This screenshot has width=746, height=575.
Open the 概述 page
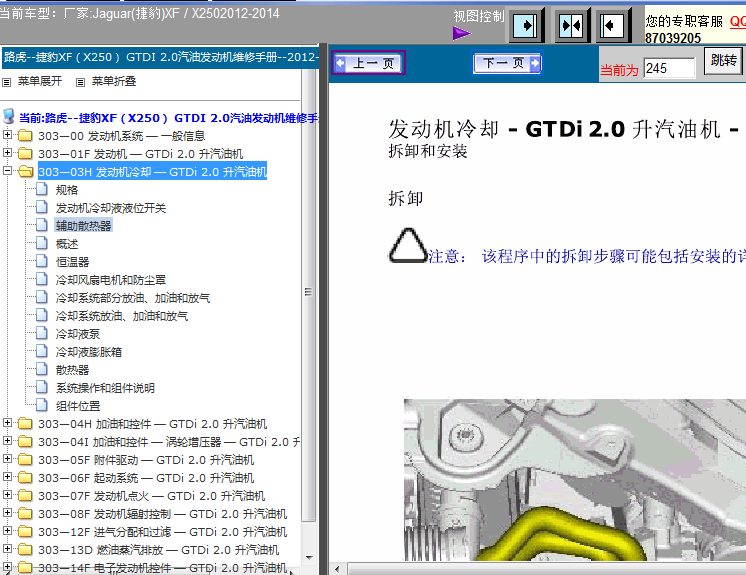67,244
